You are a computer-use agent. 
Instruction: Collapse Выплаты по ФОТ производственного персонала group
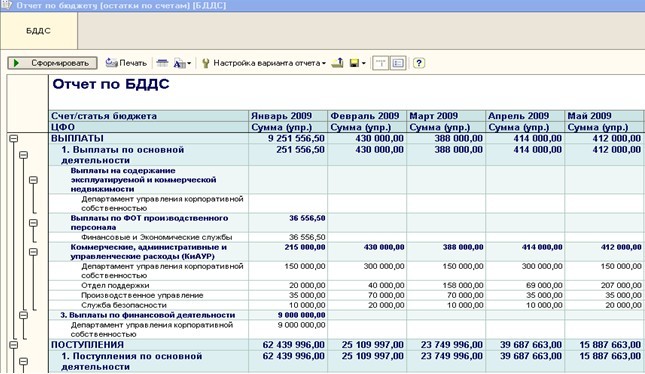[33, 223]
